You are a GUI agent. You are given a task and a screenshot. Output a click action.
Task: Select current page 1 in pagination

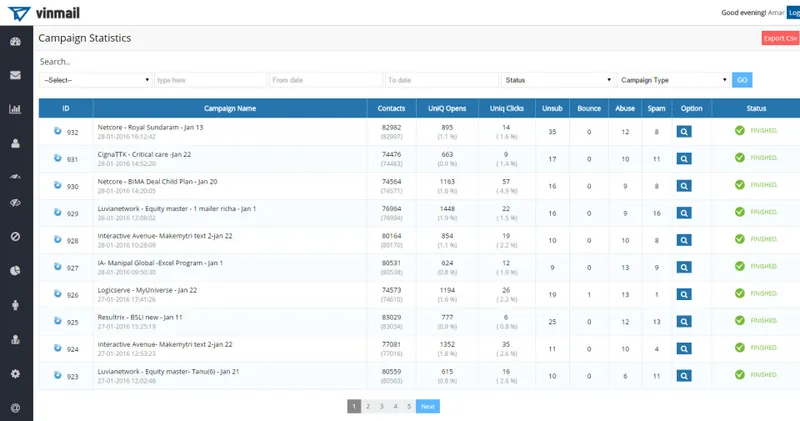tap(354, 406)
